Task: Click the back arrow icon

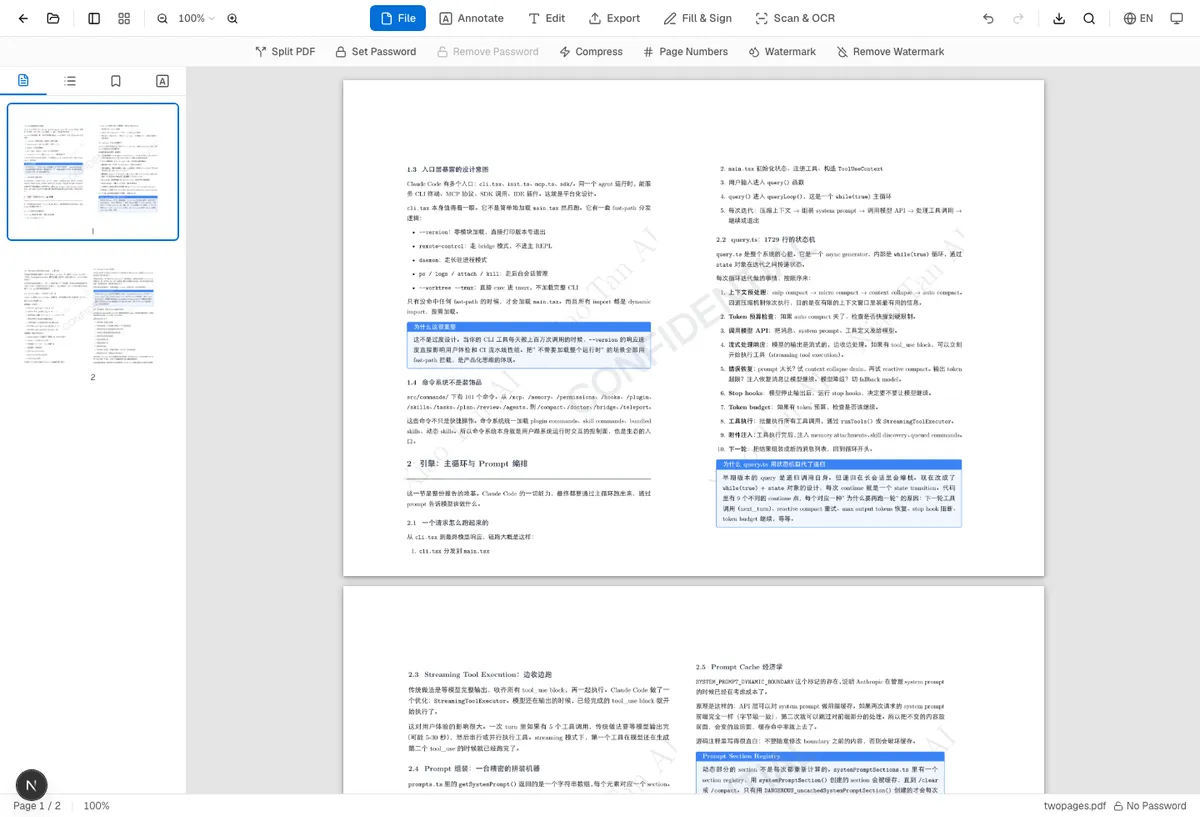Action: (x=23, y=18)
